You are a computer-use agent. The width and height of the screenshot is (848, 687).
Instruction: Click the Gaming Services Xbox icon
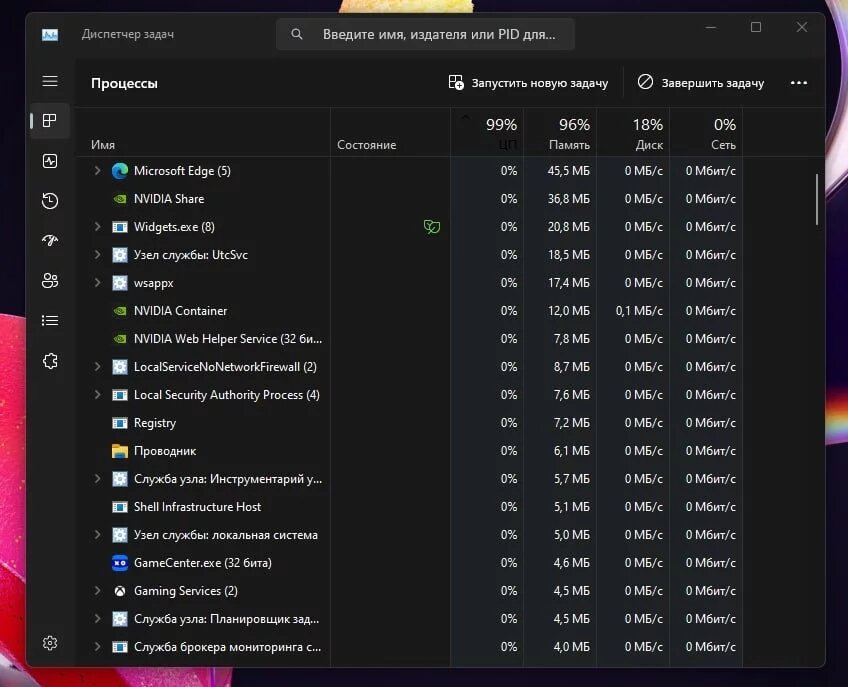click(120, 591)
